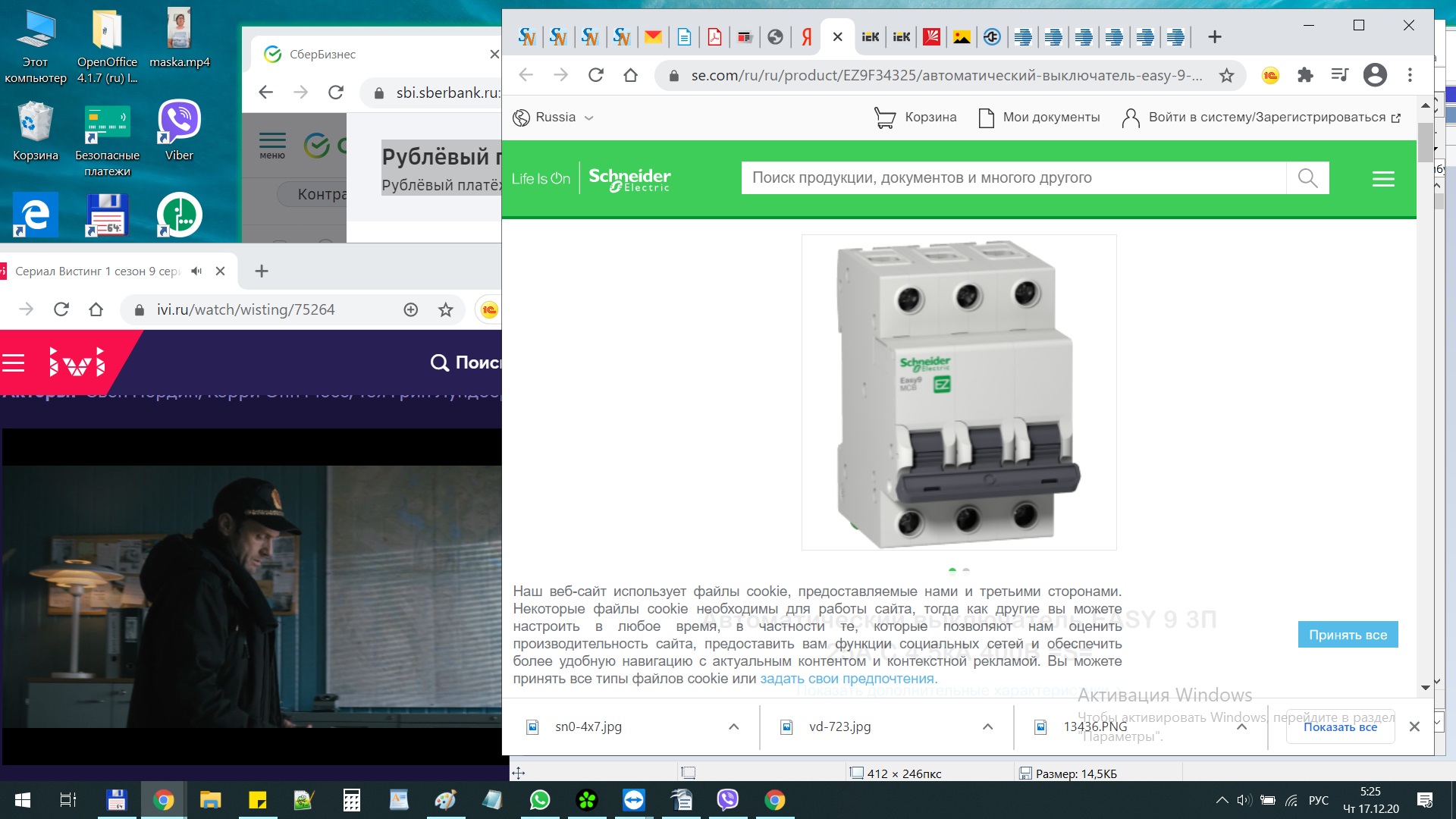The image size is (1456, 819).
Task: Open the media control playlist icon
Action: (x=1340, y=75)
